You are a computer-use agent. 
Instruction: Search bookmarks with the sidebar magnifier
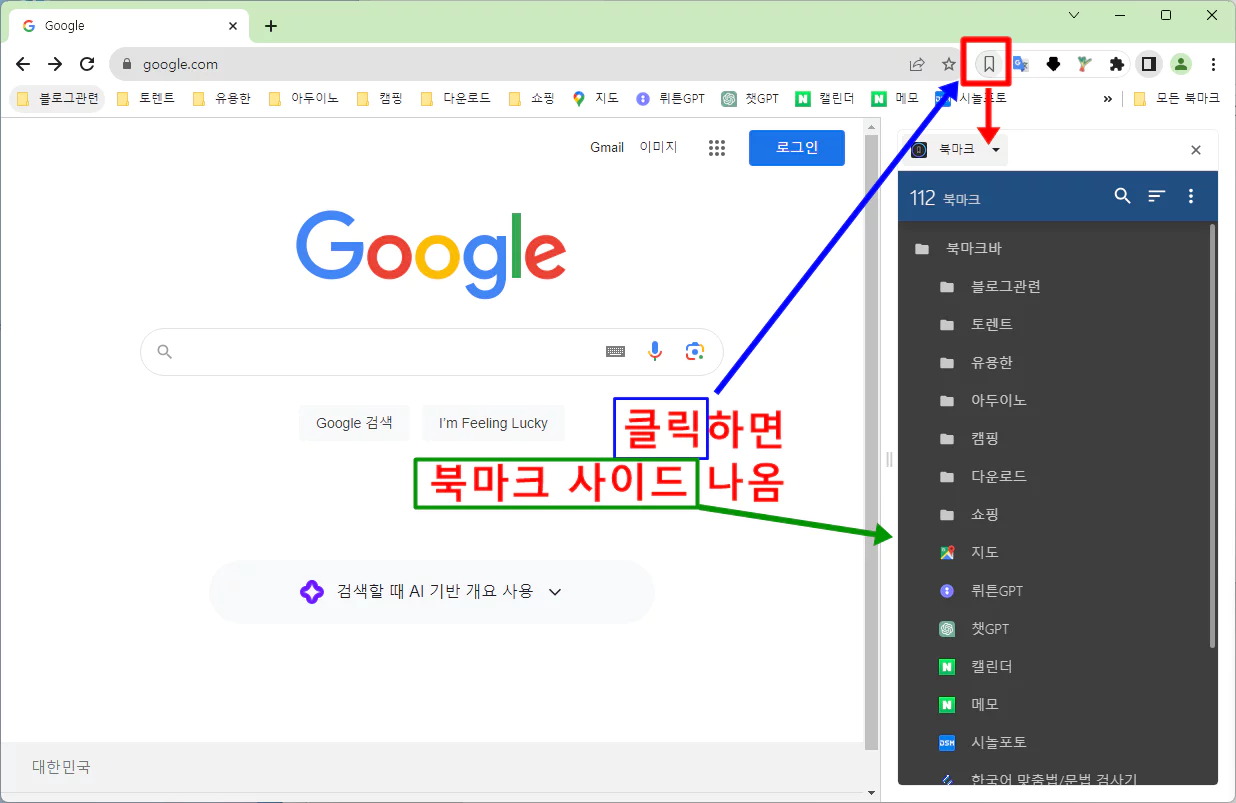pyautogui.click(x=1123, y=197)
